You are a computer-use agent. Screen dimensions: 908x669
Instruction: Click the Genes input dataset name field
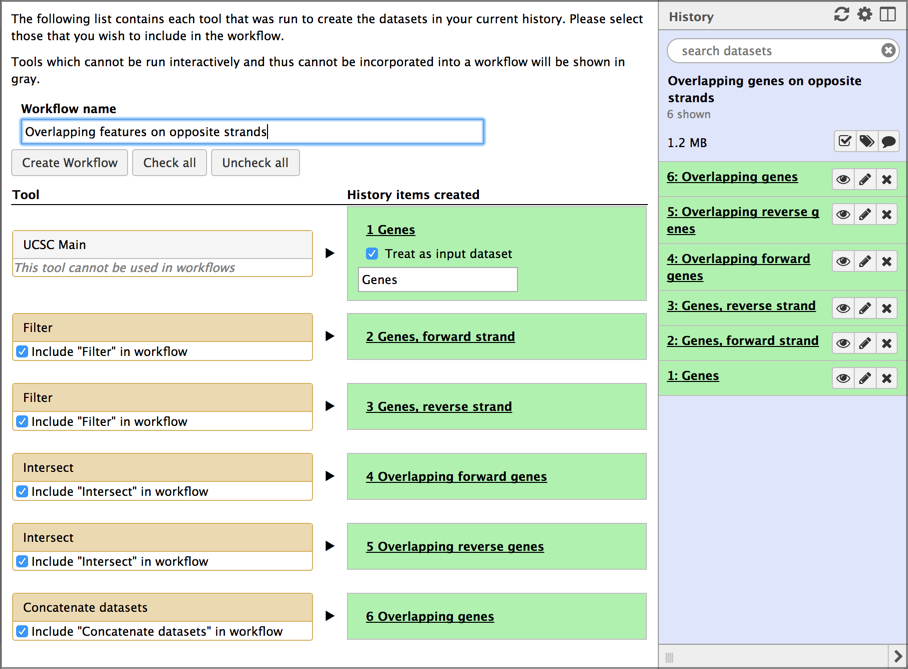point(438,280)
